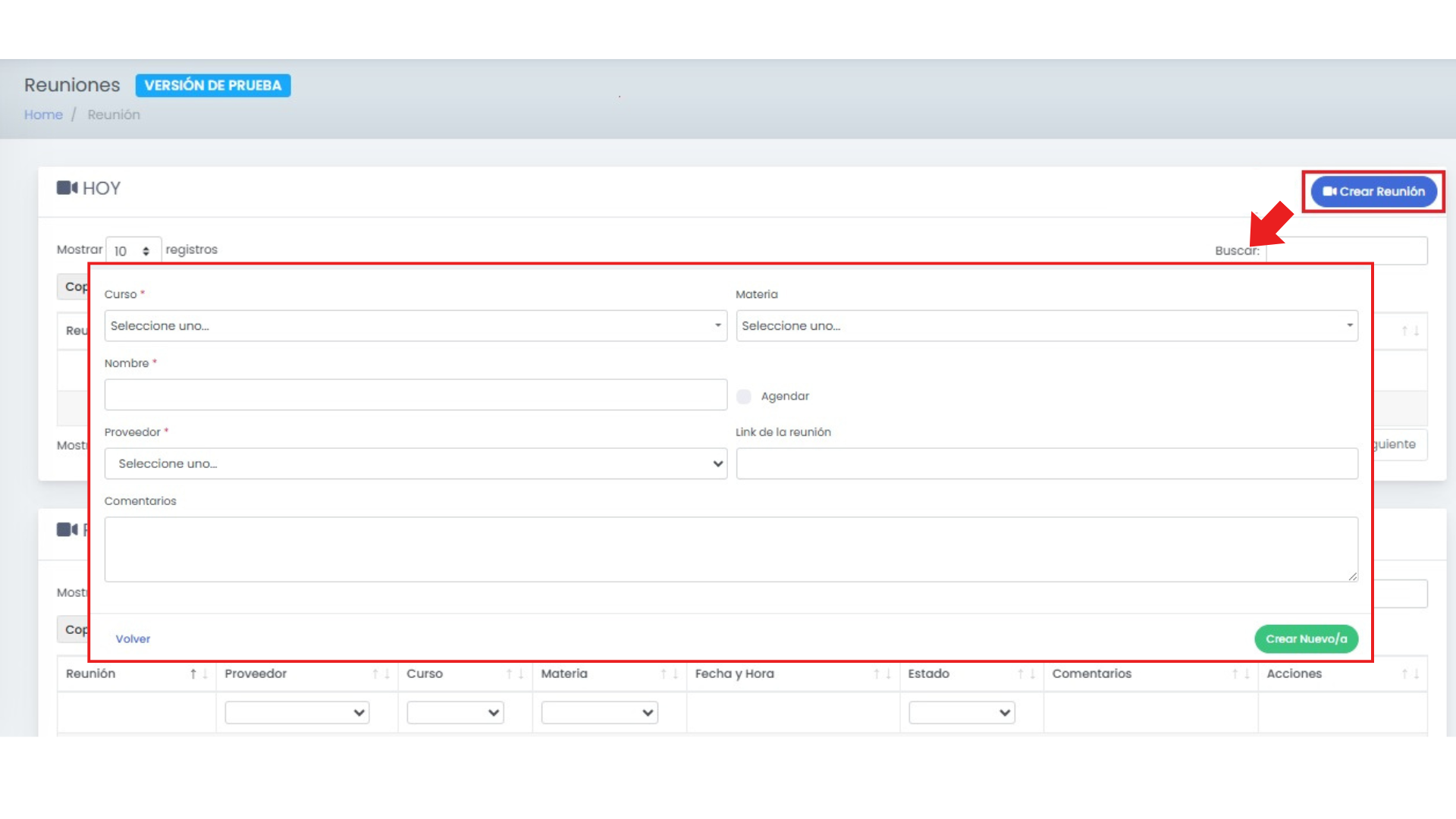Open the Curso dropdown in the form
Image resolution: width=1456 pixels, height=819 pixels.
coord(416,326)
